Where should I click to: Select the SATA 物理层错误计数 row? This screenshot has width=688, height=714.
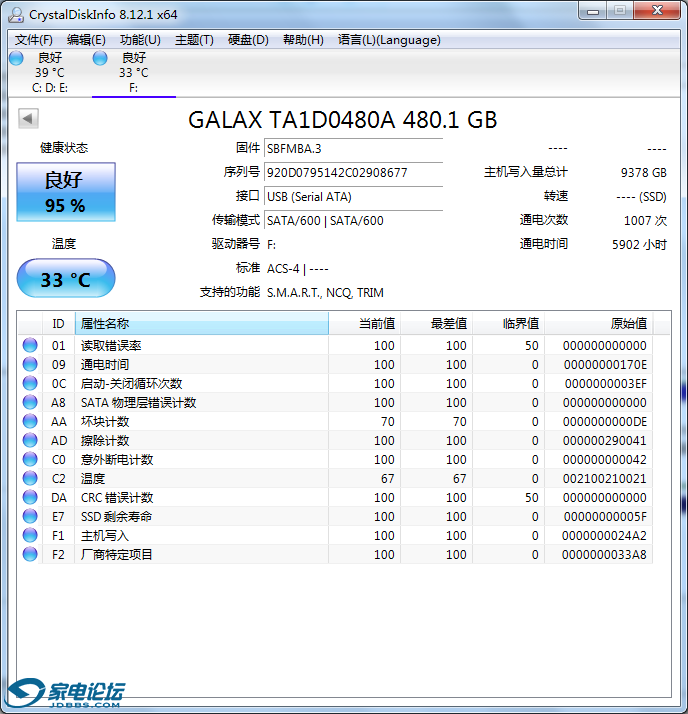pyautogui.click(x=335, y=402)
